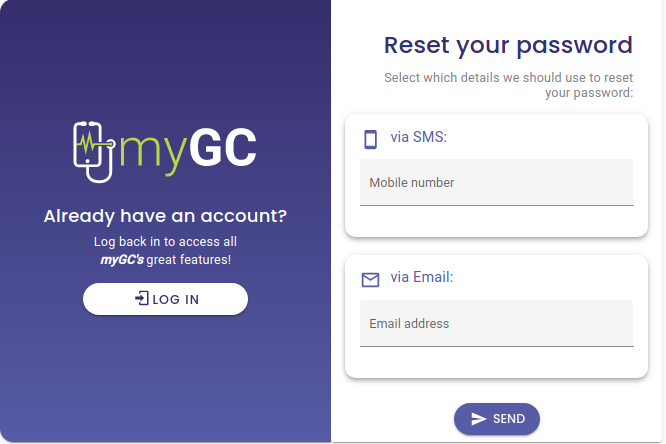666x444 pixels.
Task: Click the bold italic "myGC's" text
Action: pyautogui.click(x=121, y=260)
